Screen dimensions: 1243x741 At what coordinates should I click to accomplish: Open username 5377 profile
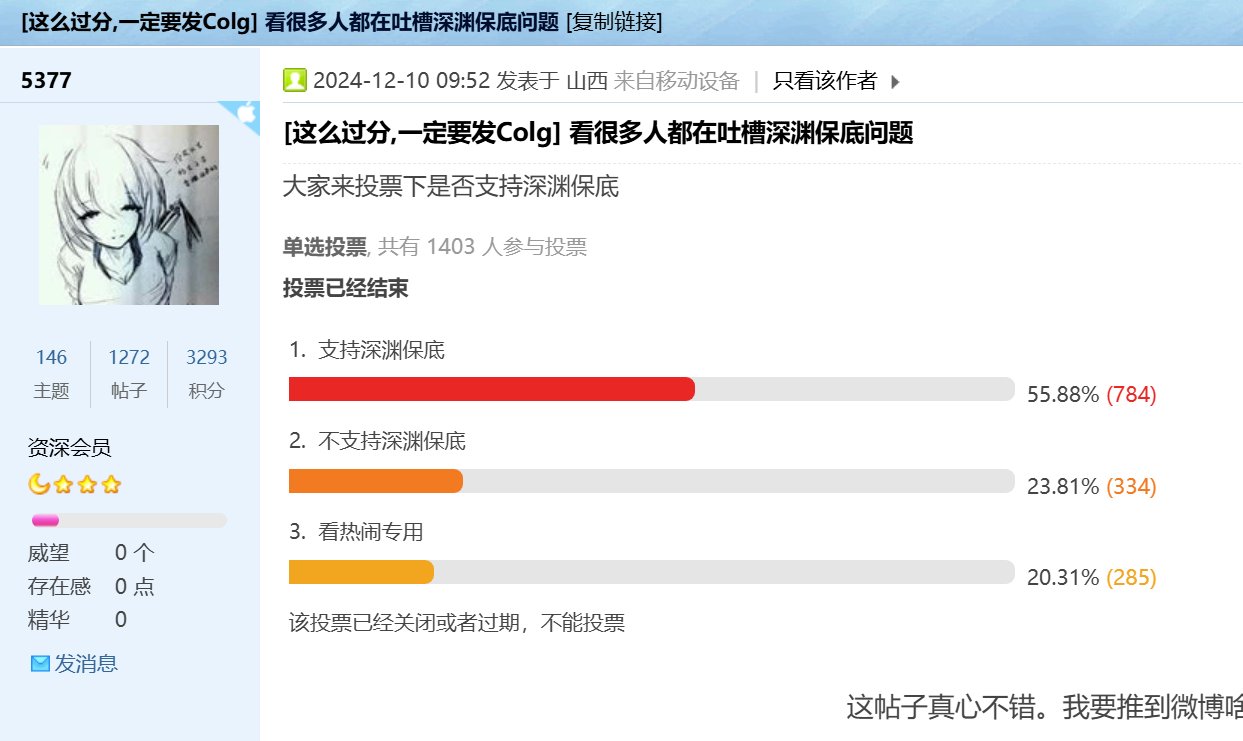pos(46,81)
